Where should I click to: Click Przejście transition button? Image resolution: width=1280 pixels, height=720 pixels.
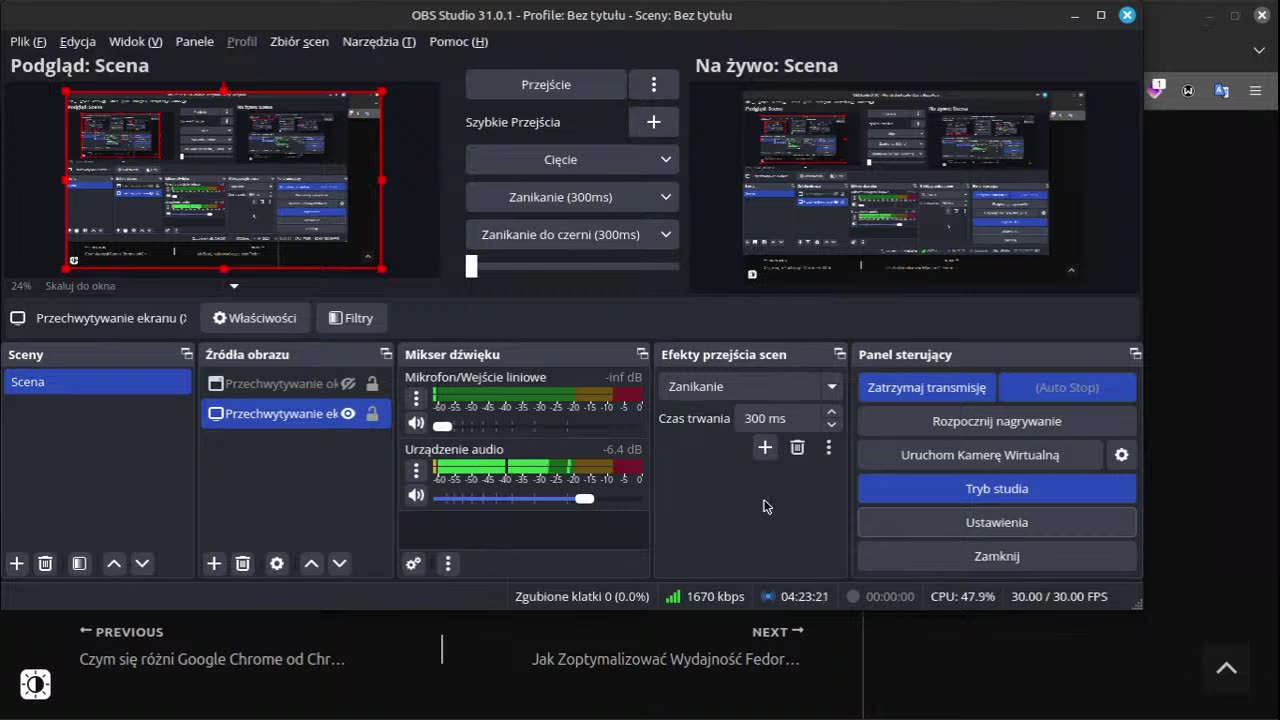click(x=546, y=85)
